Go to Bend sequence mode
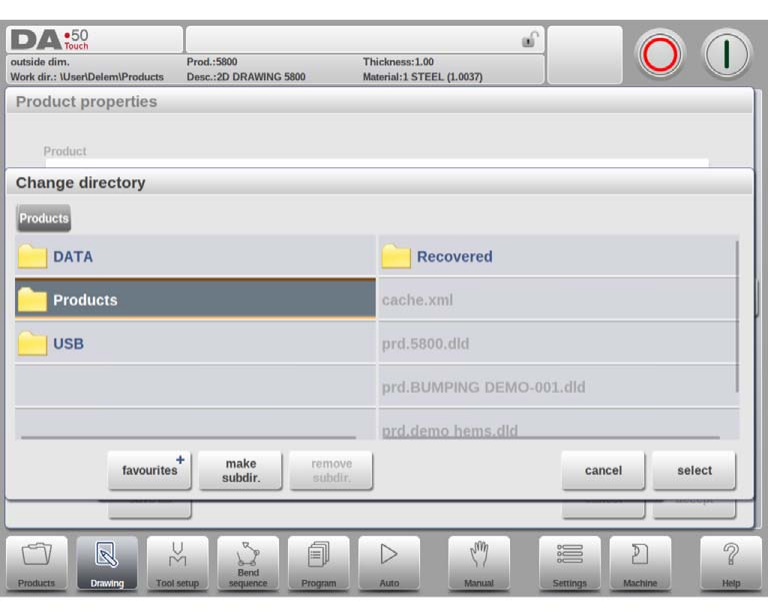This screenshot has width=768, height=615. coord(248,563)
